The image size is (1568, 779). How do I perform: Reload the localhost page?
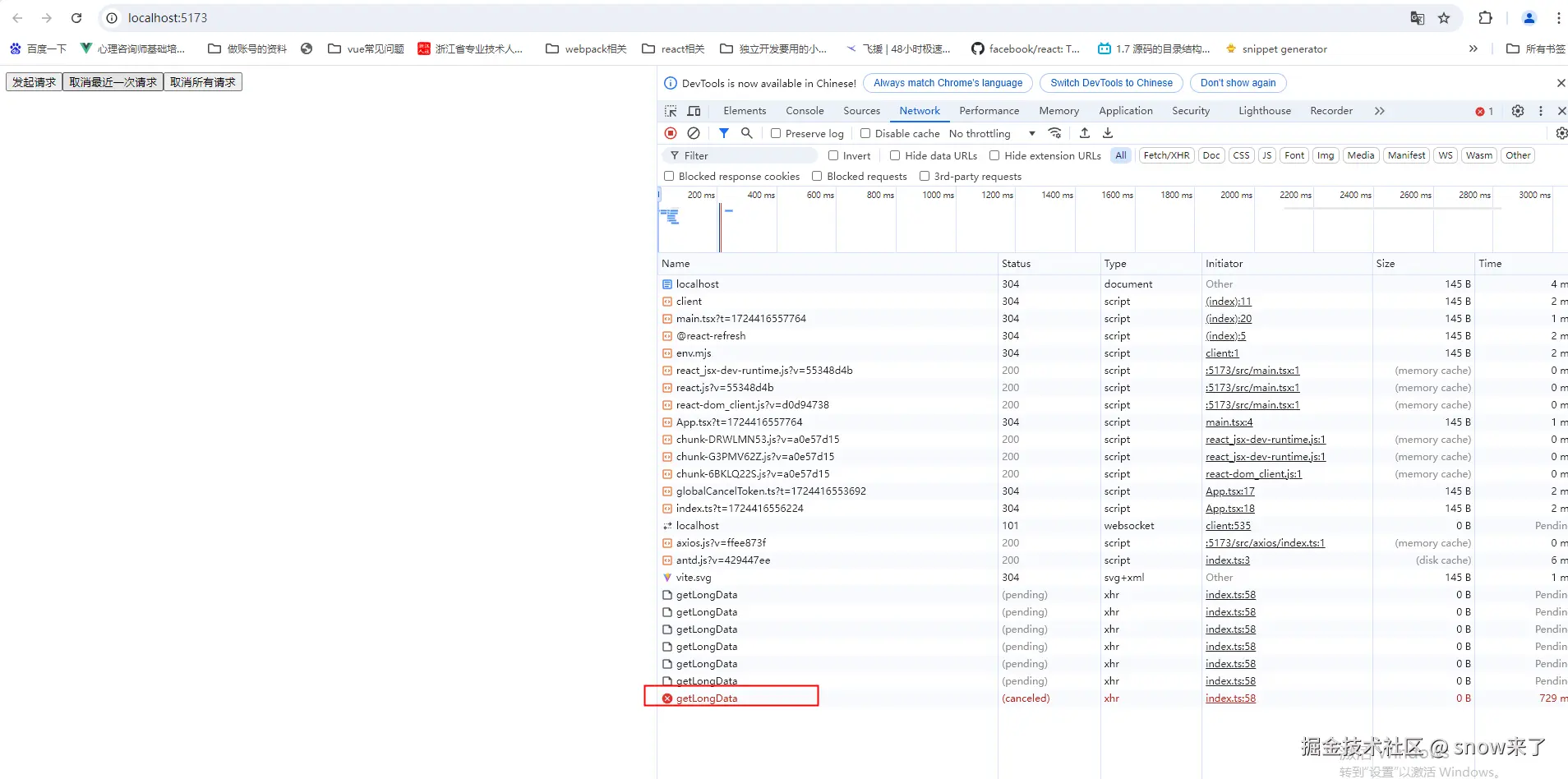pos(76,18)
